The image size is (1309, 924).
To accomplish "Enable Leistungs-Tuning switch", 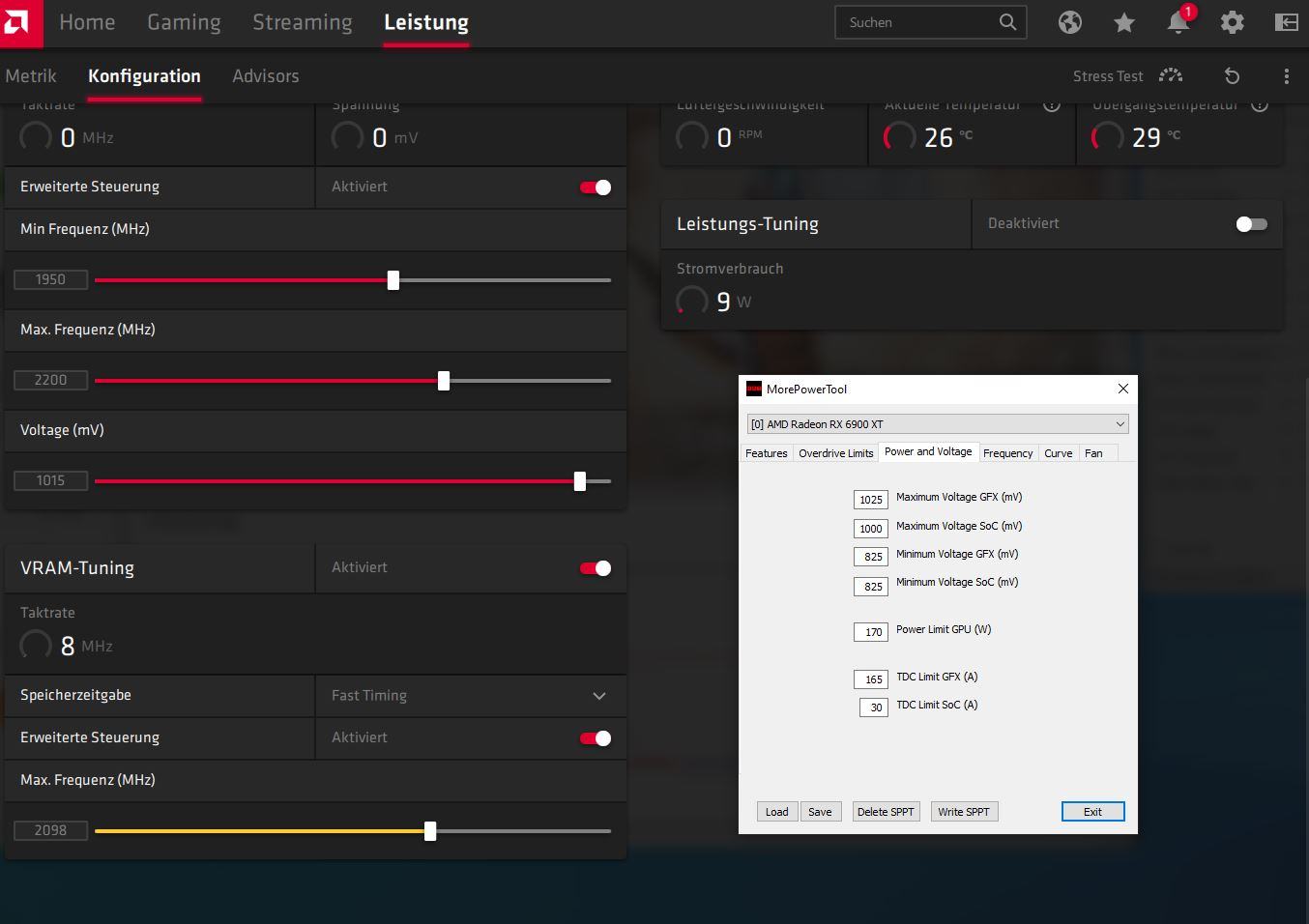I will (1251, 224).
